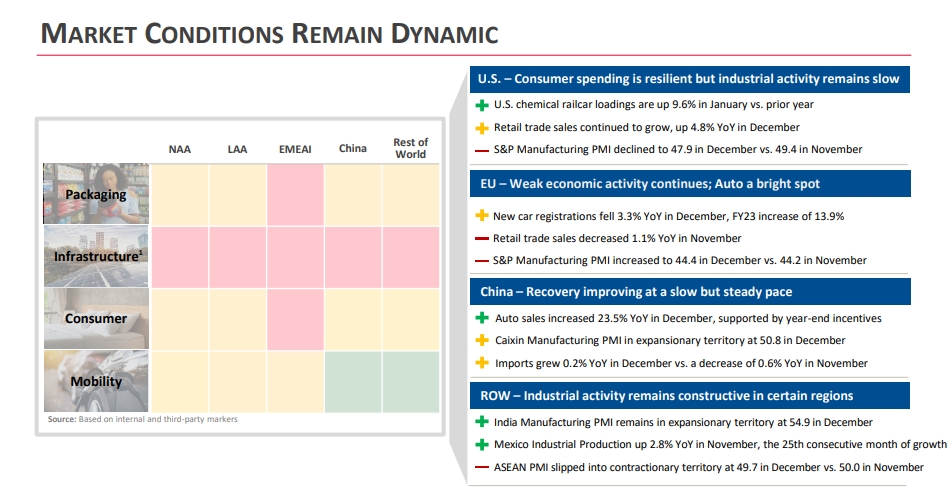Click the green Mobility Rest of World cell
Viewport: 950px width, 497px height.
pyautogui.click(x=411, y=382)
